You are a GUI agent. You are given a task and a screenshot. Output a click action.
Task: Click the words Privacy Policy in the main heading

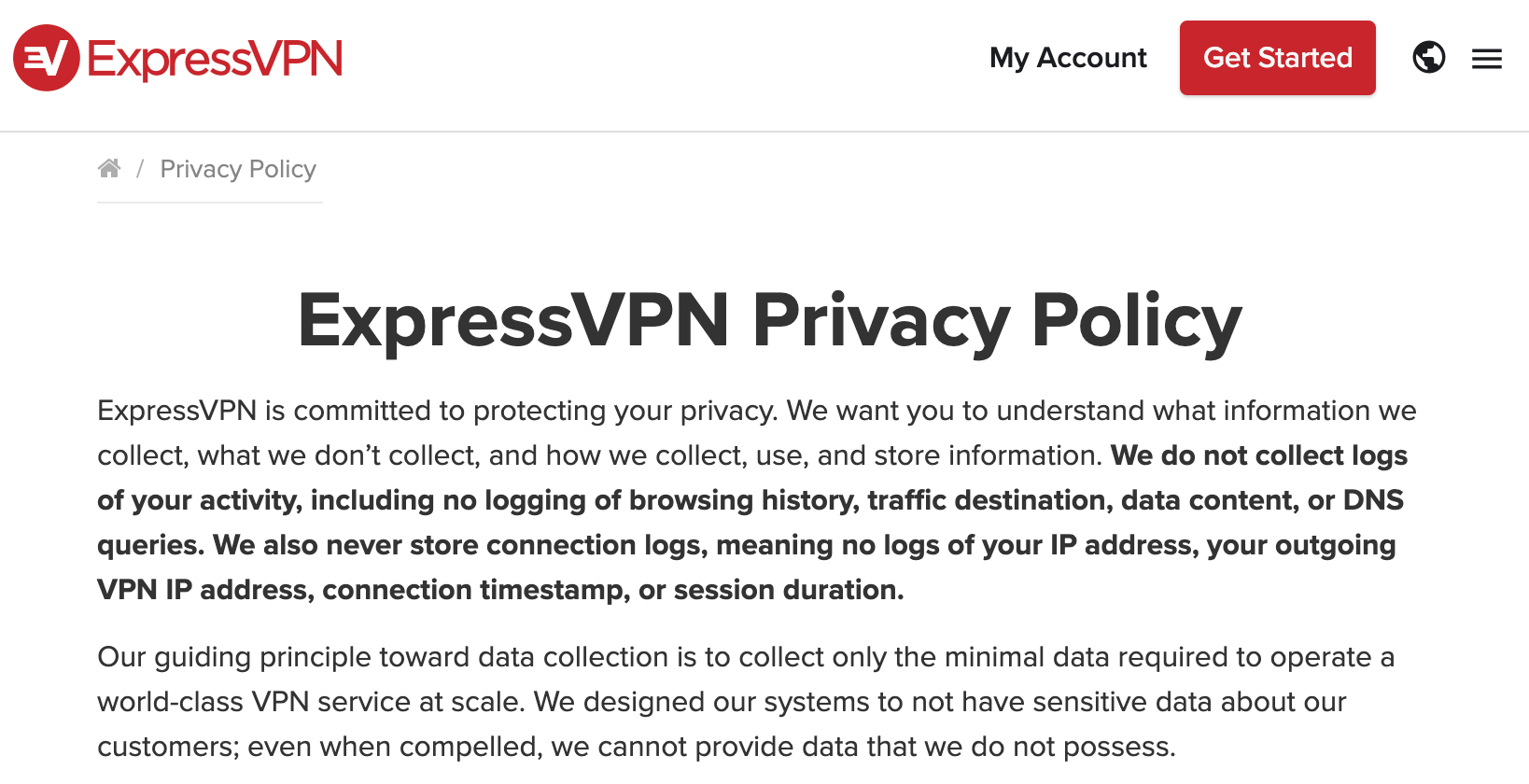pos(996,320)
